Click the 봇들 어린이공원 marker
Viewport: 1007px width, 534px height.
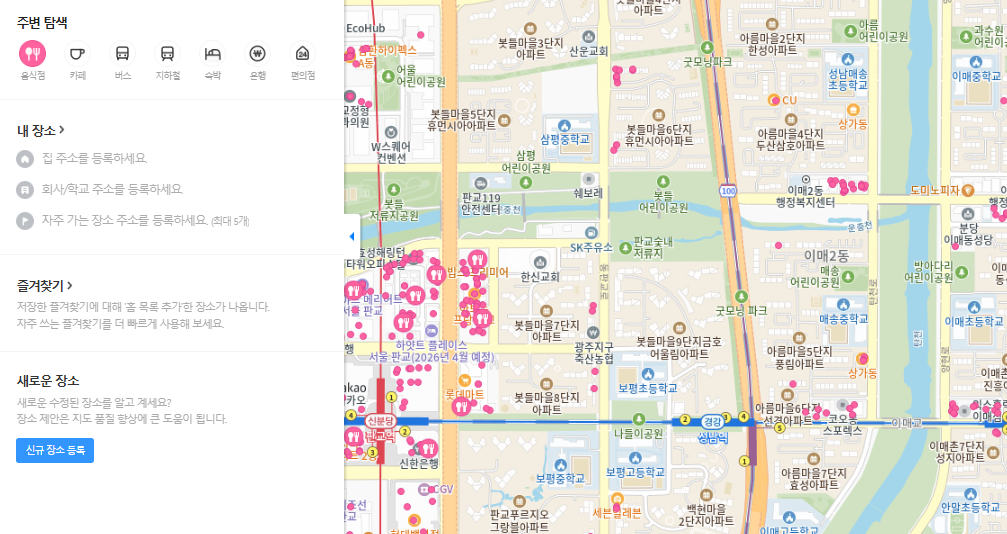[x=663, y=181]
